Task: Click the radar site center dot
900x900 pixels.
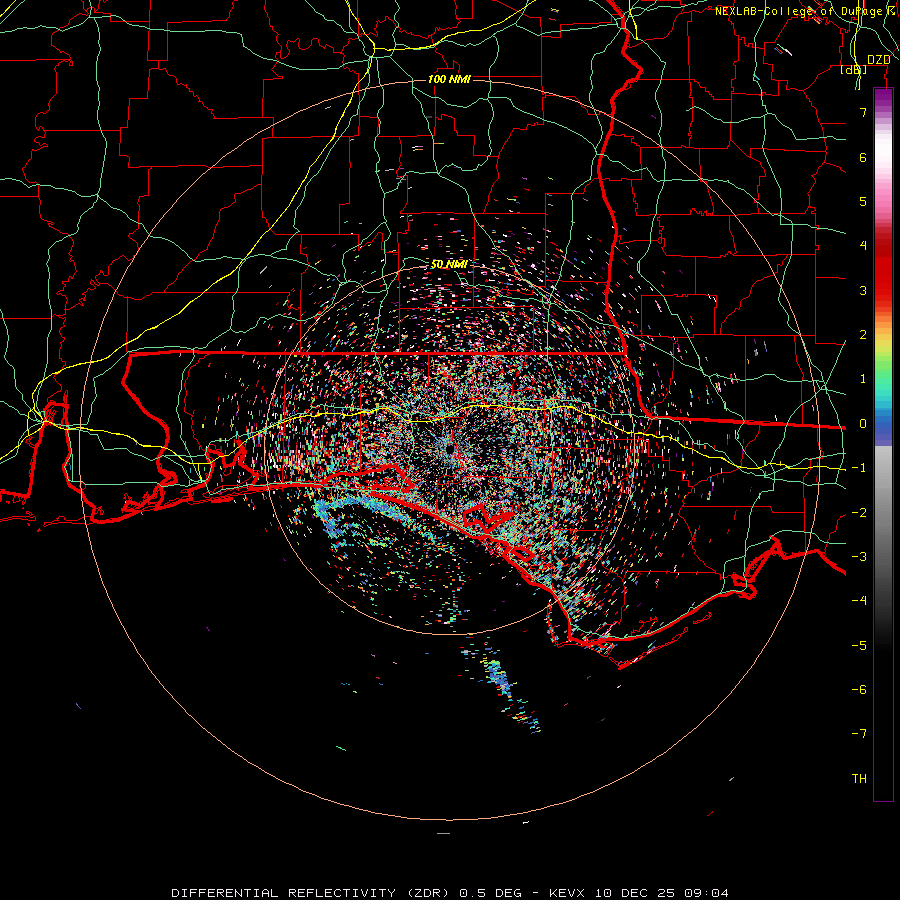Action: [449, 448]
